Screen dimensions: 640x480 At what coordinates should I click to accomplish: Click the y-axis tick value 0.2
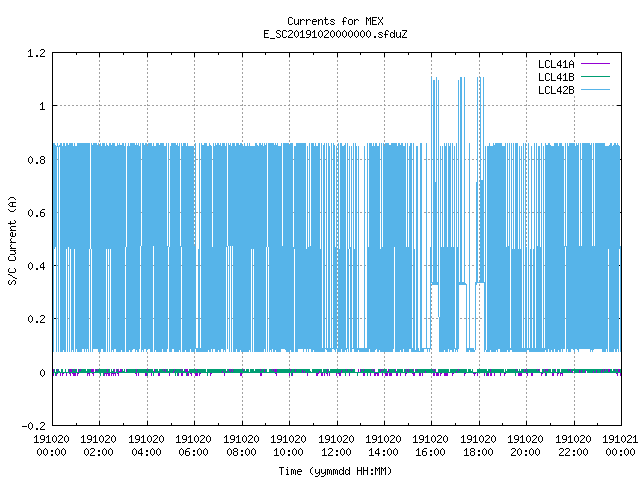(x=36, y=319)
